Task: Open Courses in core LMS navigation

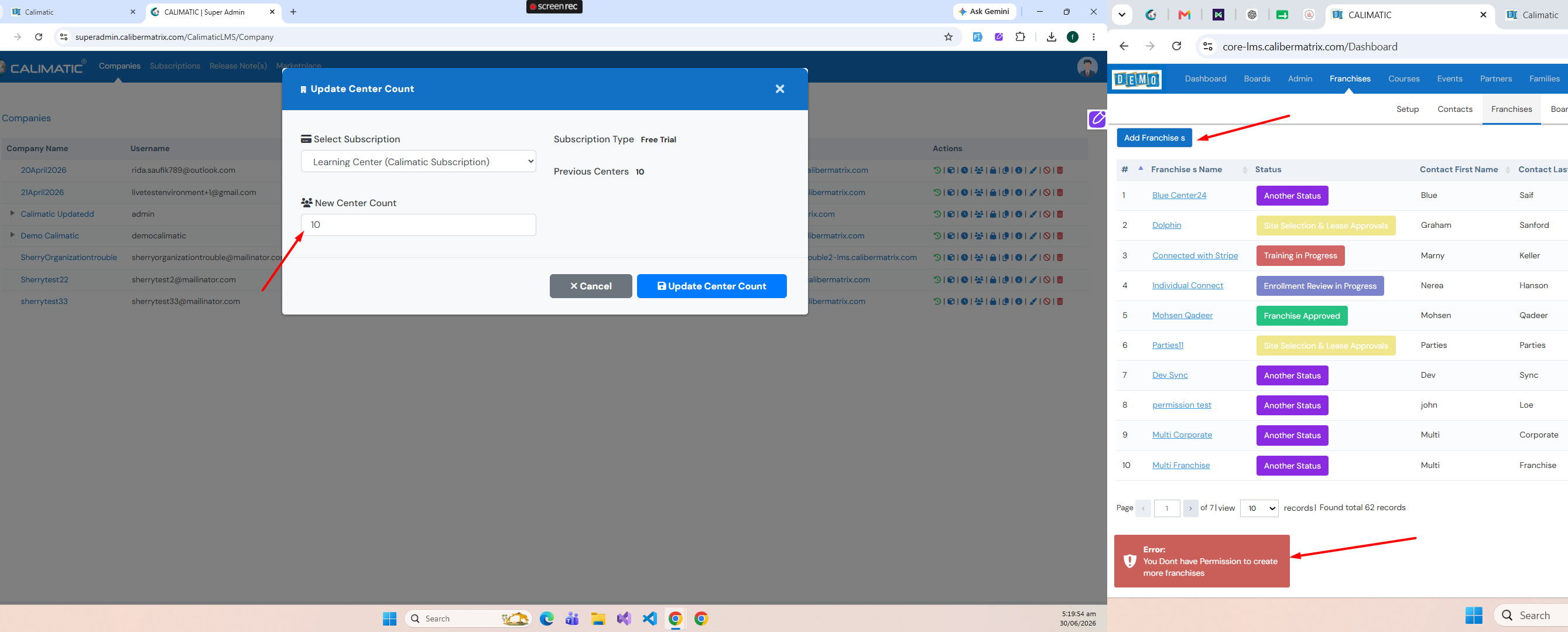Action: click(x=1403, y=78)
